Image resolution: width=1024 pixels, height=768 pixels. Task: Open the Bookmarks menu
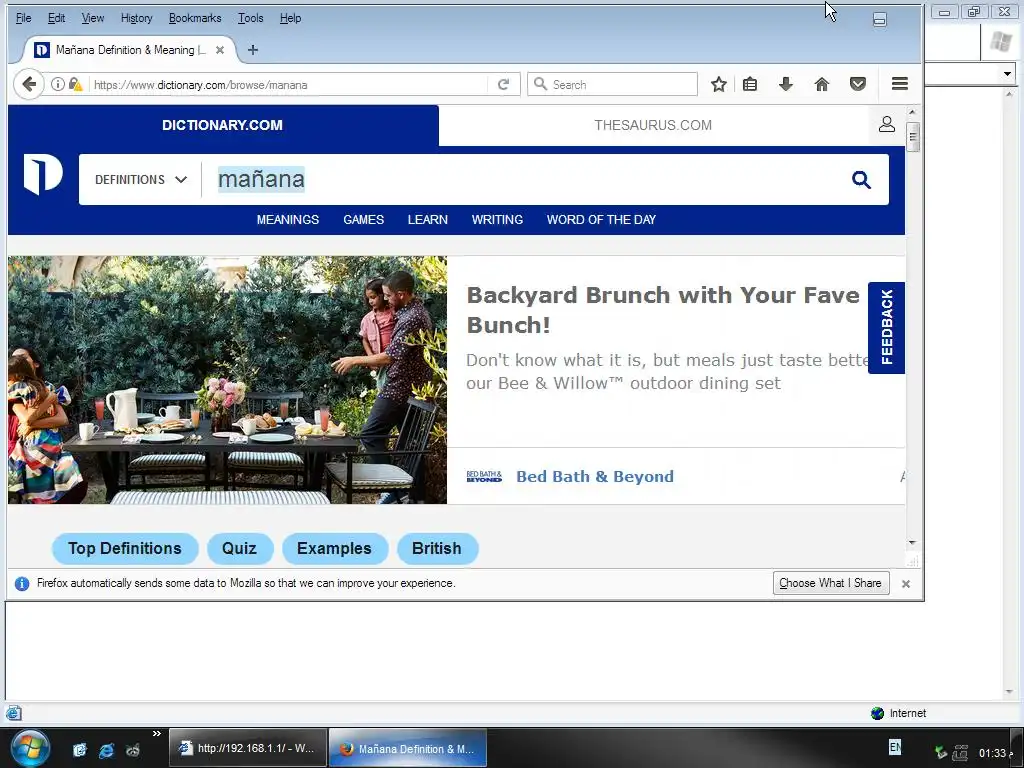[195, 18]
